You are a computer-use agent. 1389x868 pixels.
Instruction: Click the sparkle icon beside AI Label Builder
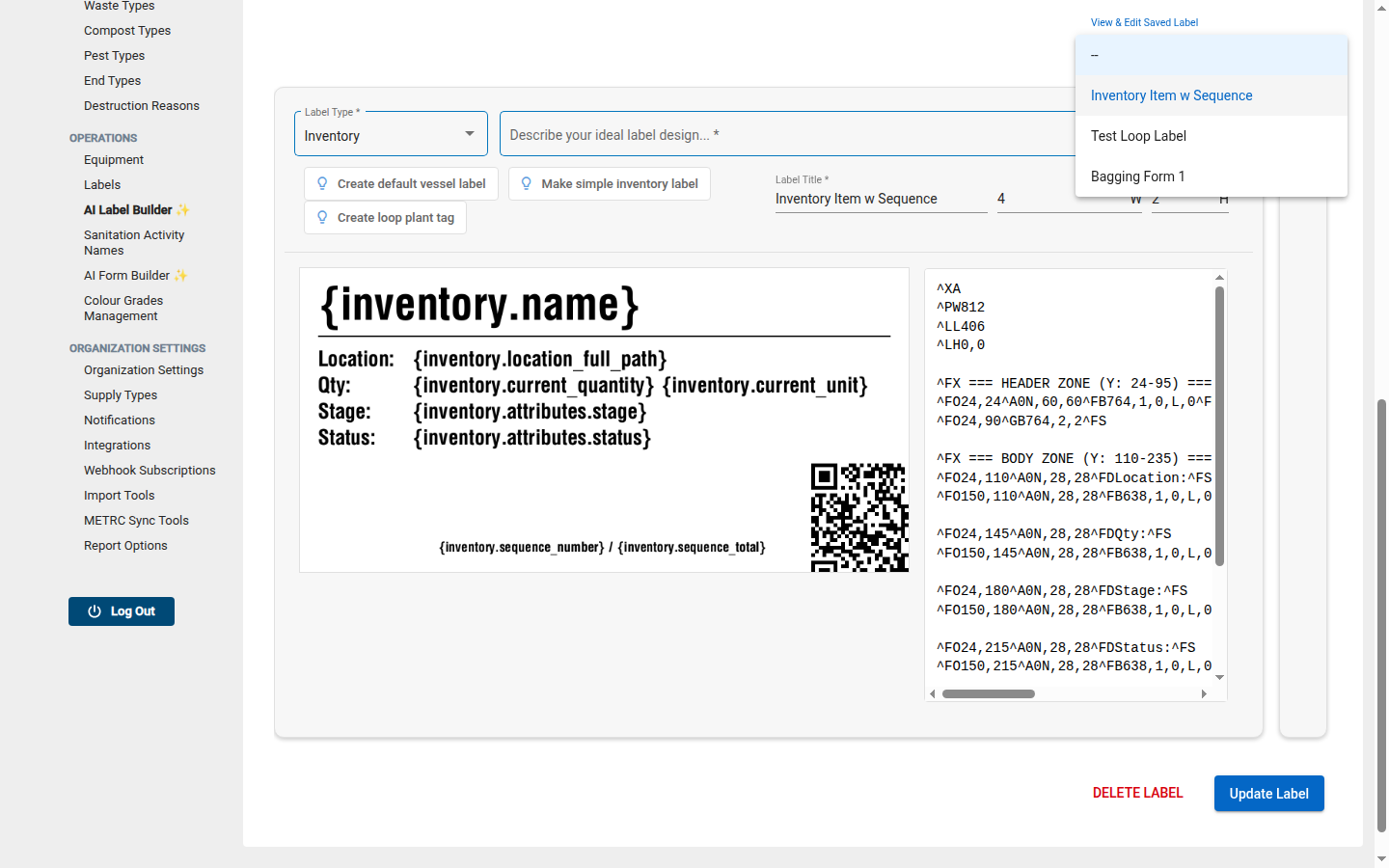(x=183, y=210)
